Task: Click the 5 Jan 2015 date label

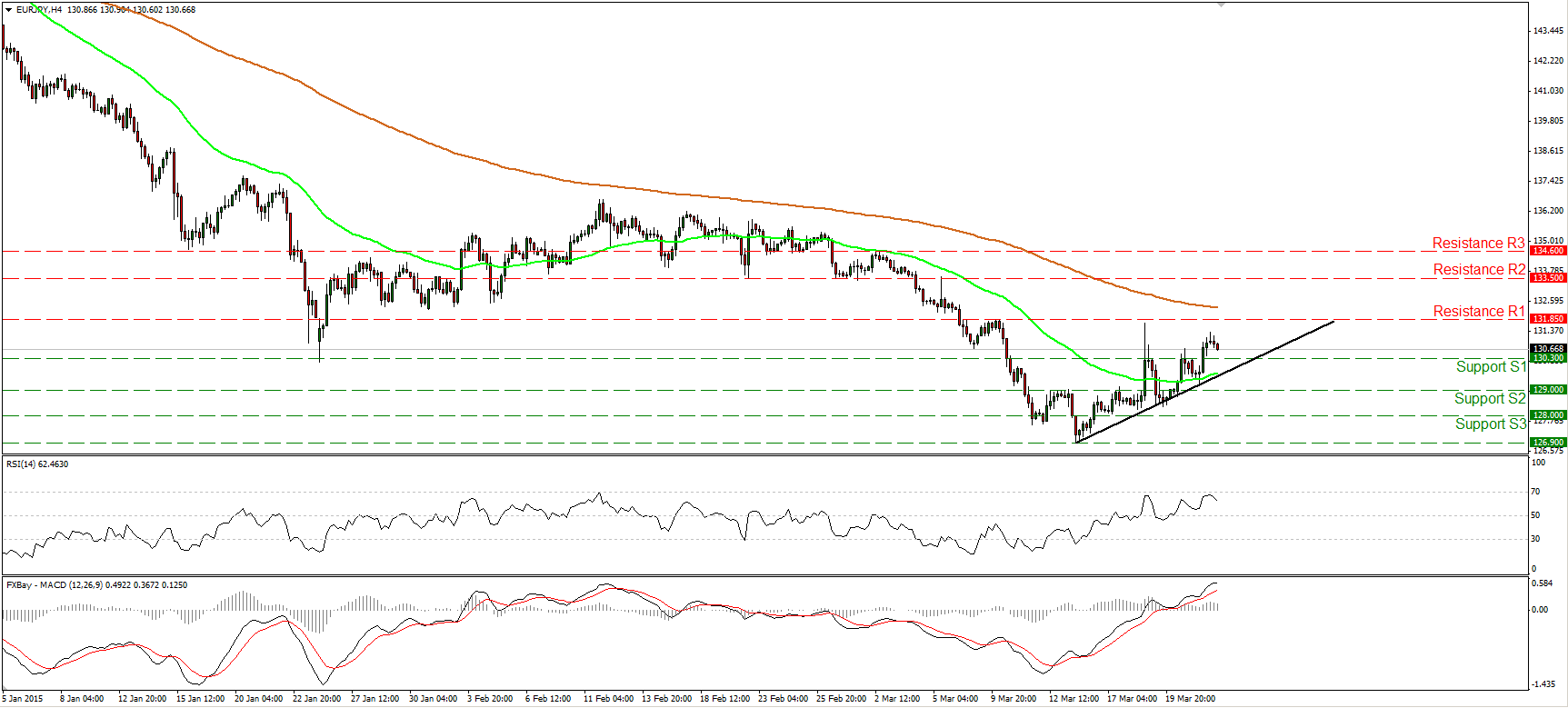Action: pos(23,699)
